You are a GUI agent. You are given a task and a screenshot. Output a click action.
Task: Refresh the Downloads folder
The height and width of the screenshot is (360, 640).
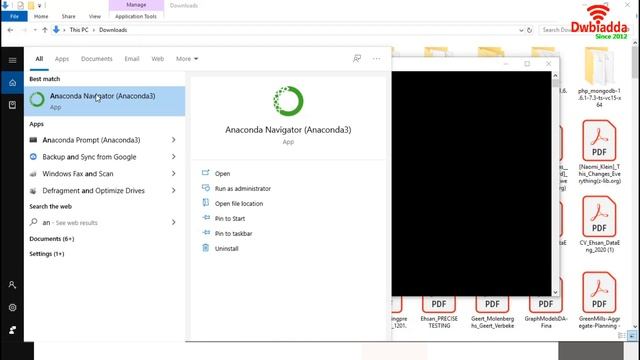click(529, 30)
